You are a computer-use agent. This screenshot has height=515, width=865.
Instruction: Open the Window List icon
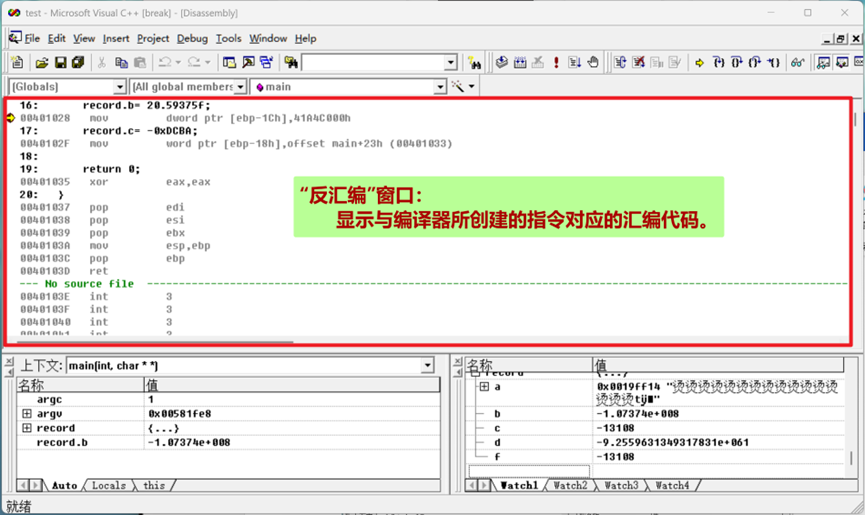[x=266, y=62]
